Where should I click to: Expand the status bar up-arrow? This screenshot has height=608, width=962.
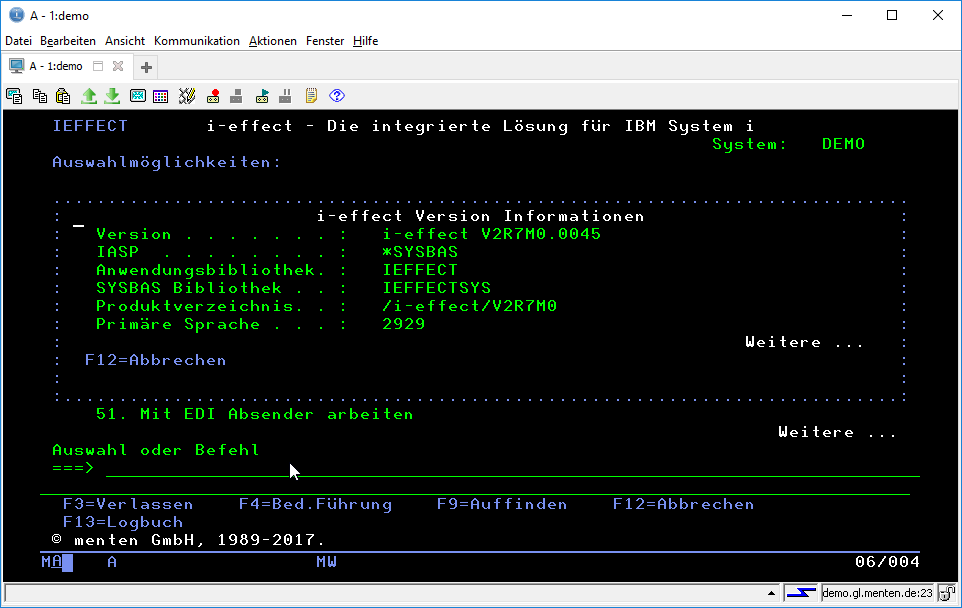[x=771, y=593]
